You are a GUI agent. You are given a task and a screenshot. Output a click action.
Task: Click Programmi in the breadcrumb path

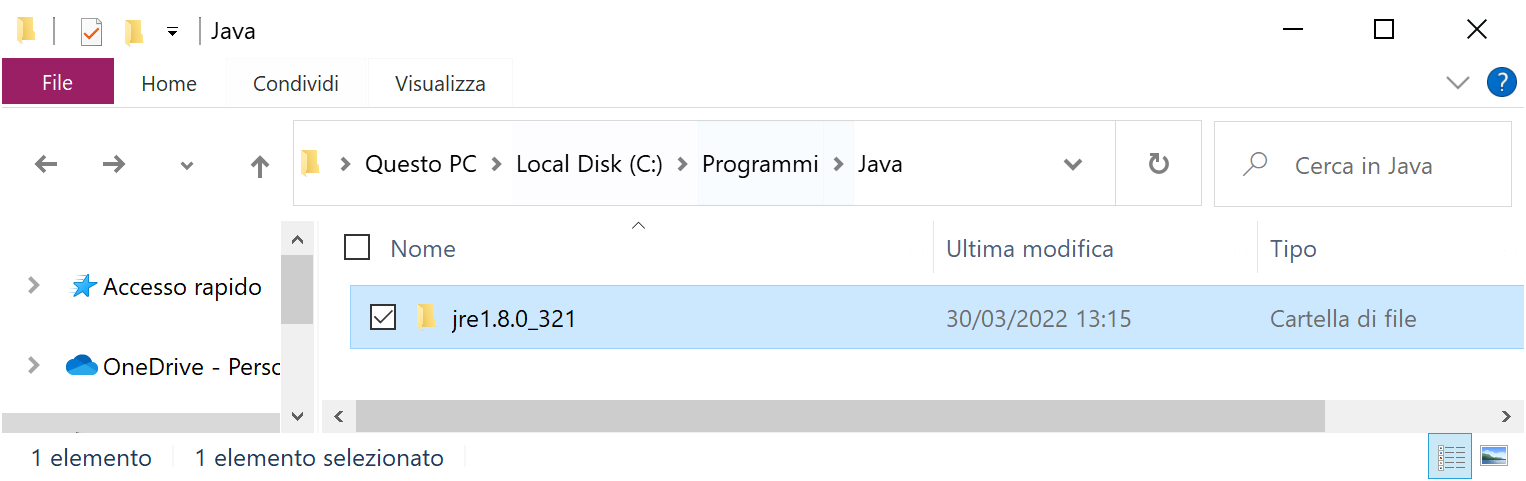click(760, 164)
